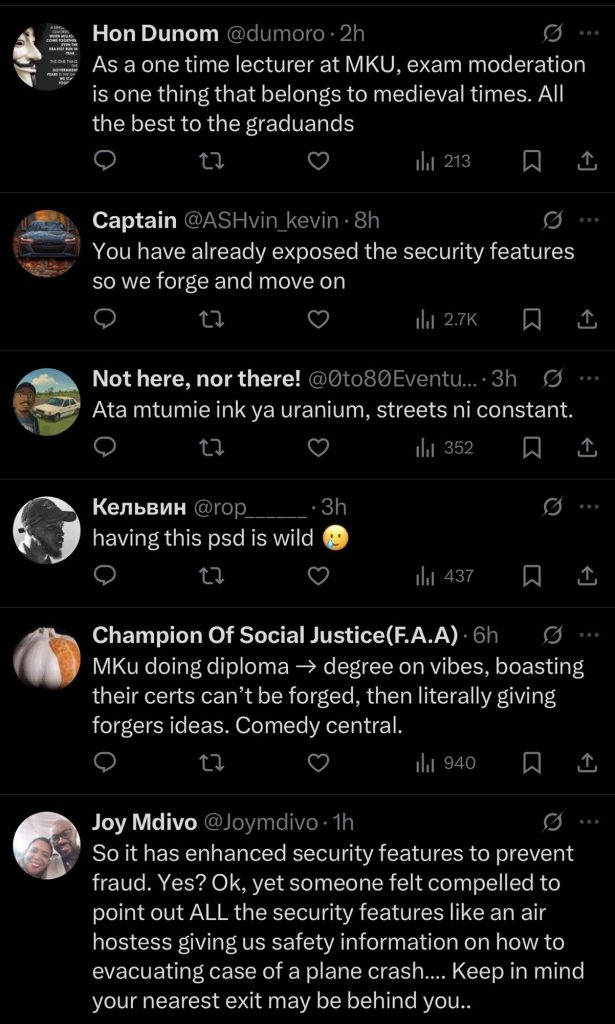
Task: Expand more options on Joy Mdivo's tweet
Action: (x=588, y=822)
